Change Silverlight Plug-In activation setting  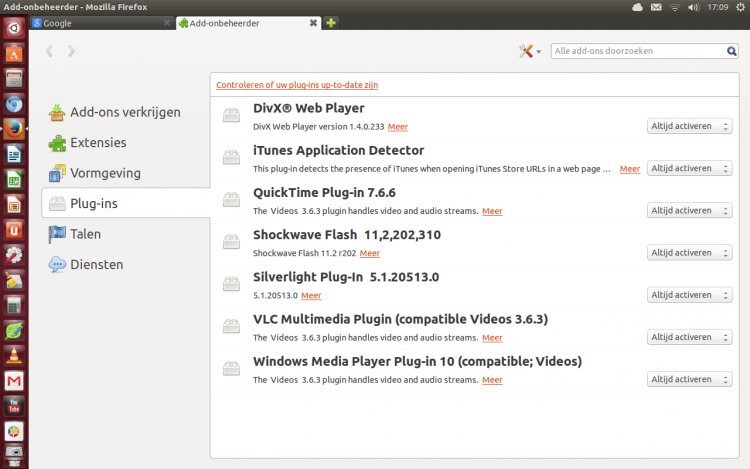coord(690,295)
